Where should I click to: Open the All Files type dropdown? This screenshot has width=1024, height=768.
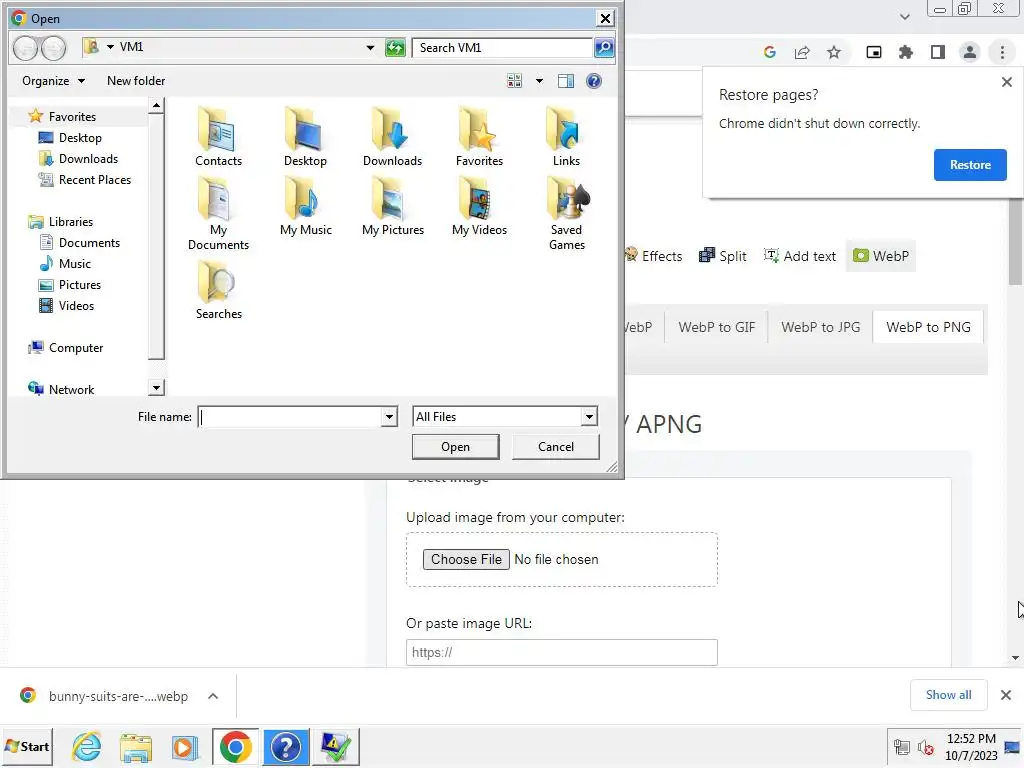pos(505,417)
